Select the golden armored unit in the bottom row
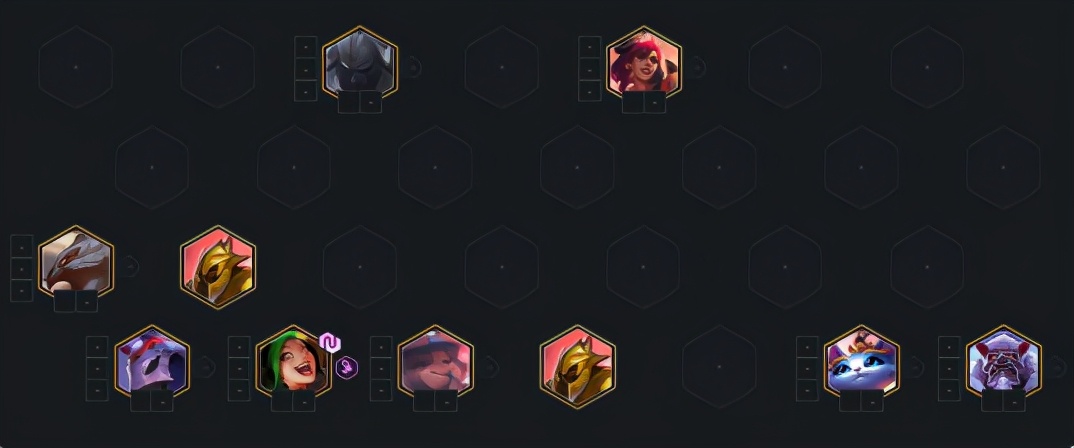Viewport: 1074px width, 448px height. point(577,366)
